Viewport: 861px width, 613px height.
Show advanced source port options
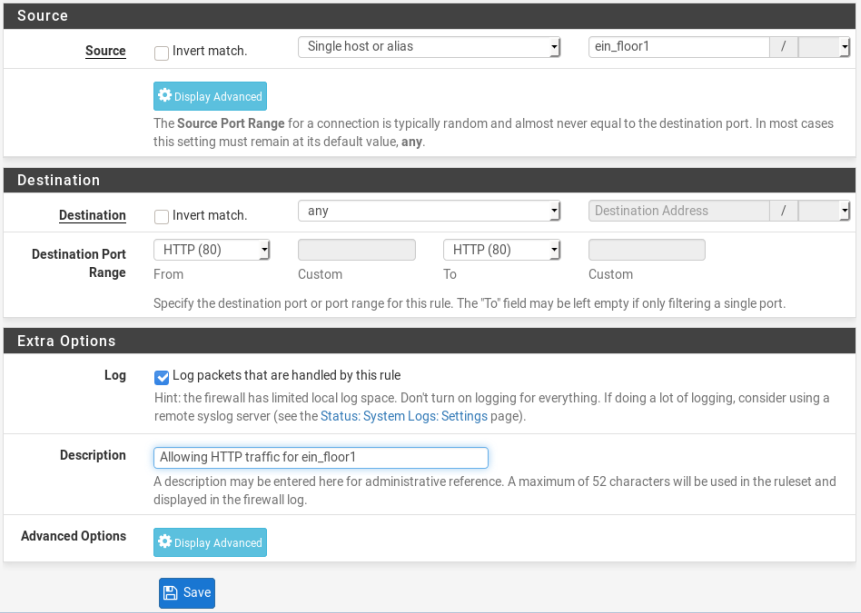pos(210,96)
